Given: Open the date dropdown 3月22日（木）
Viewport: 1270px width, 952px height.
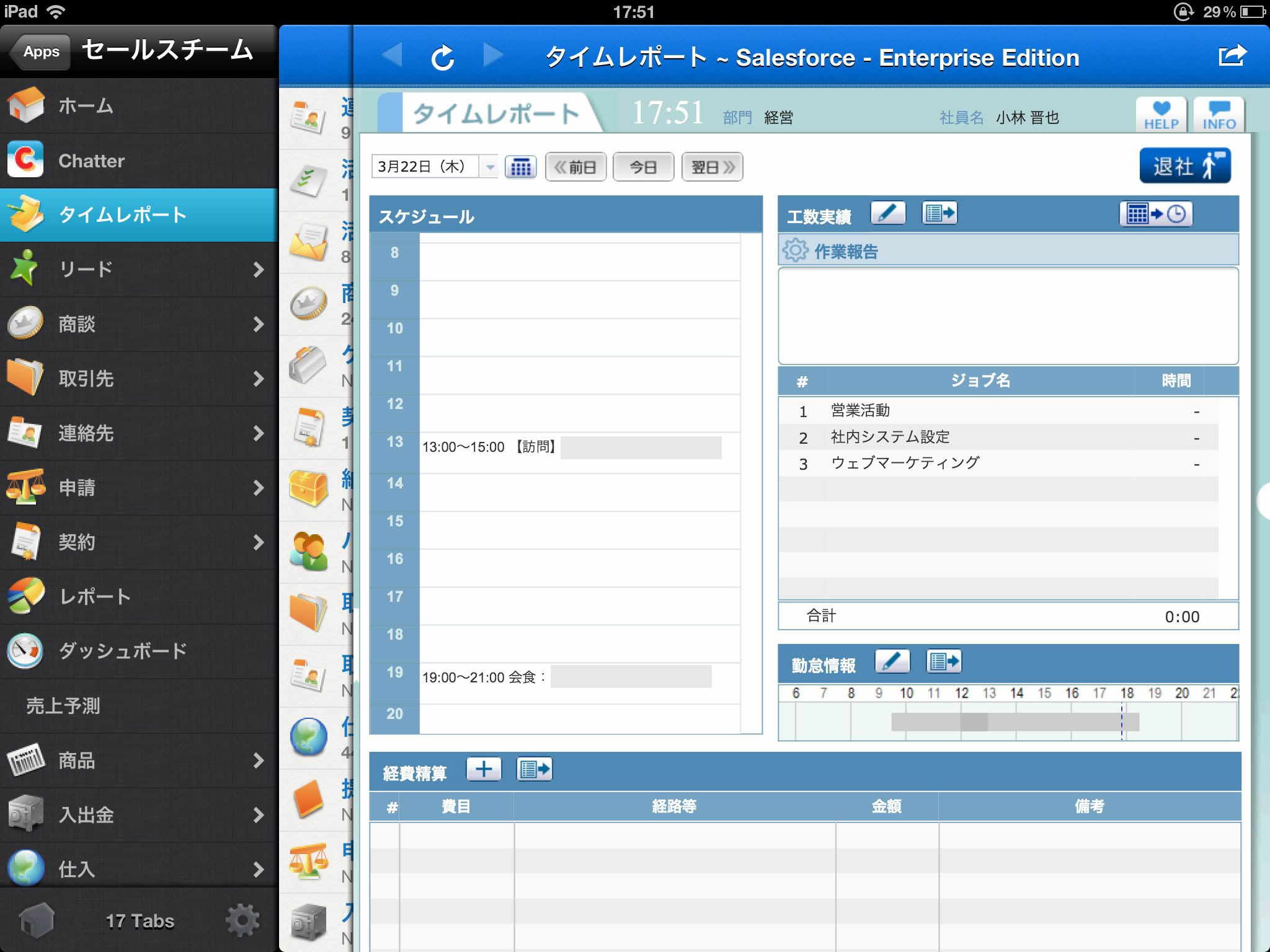Looking at the screenshot, I should point(435,167).
